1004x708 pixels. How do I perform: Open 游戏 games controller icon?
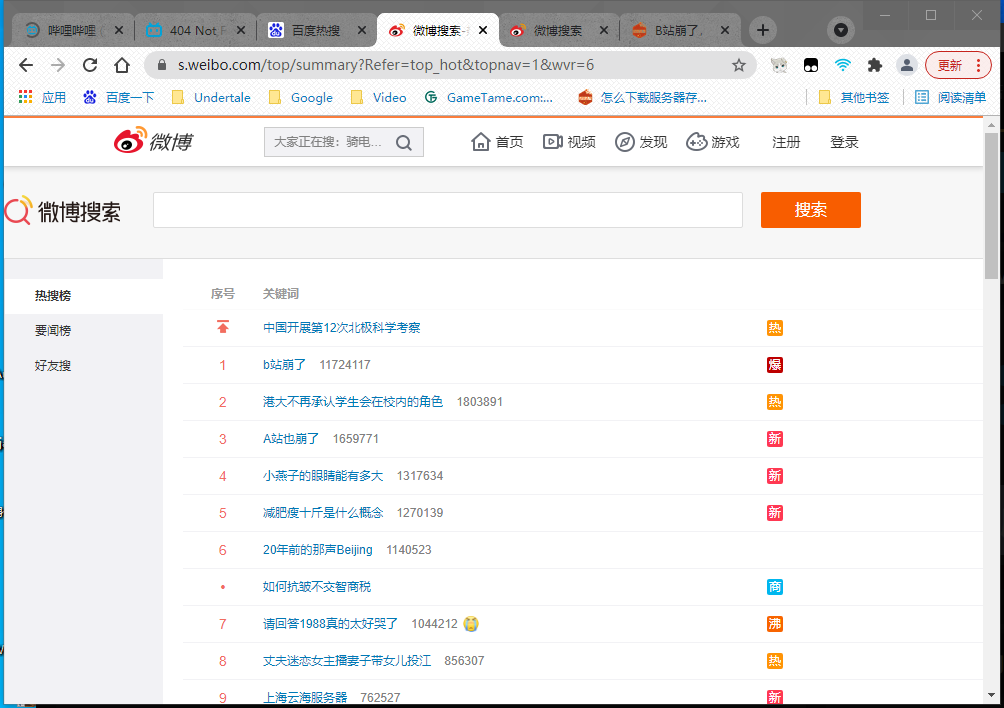tap(697, 142)
